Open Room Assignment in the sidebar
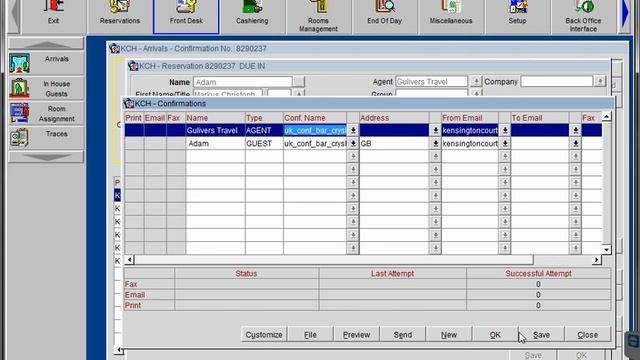 pyautogui.click(x=46, y=113)
